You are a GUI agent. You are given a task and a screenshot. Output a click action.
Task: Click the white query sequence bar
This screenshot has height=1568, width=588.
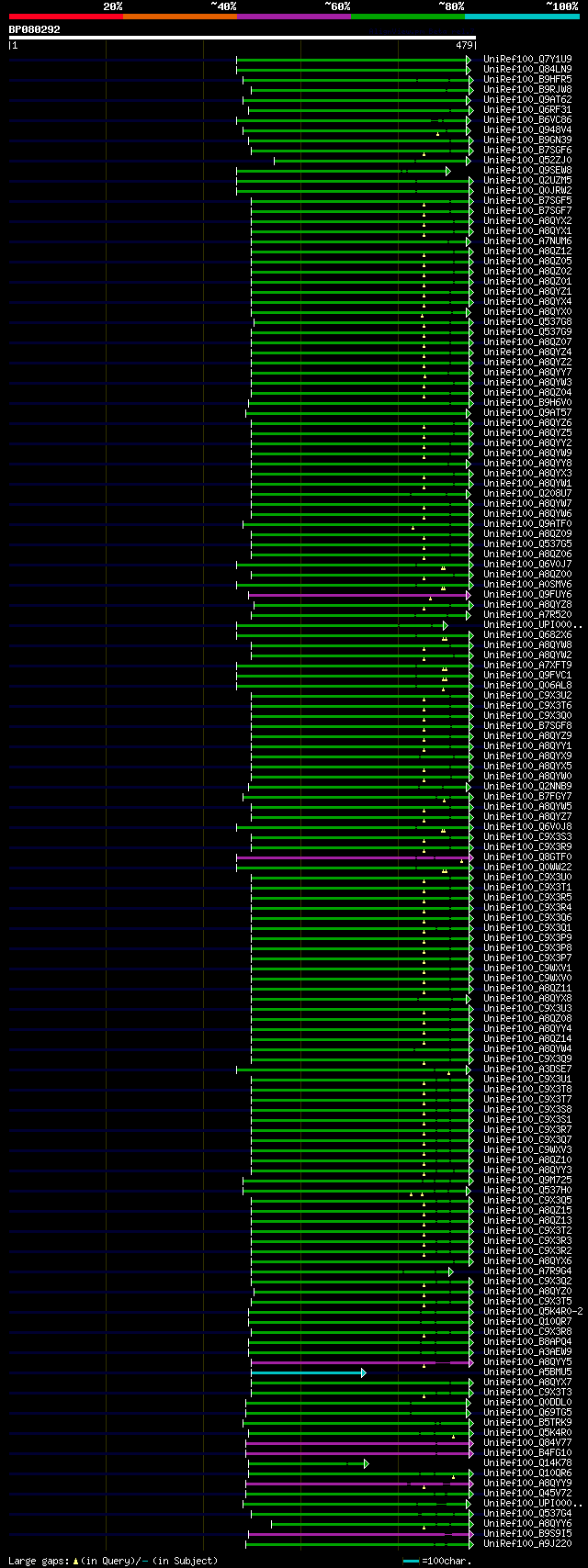[x=242, y=38]
